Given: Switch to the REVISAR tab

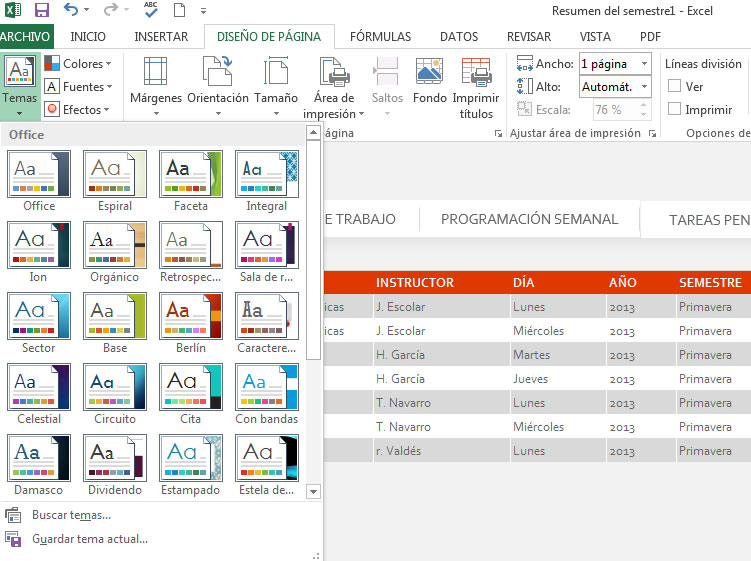Looking at the screenshot, I should 529,36.
